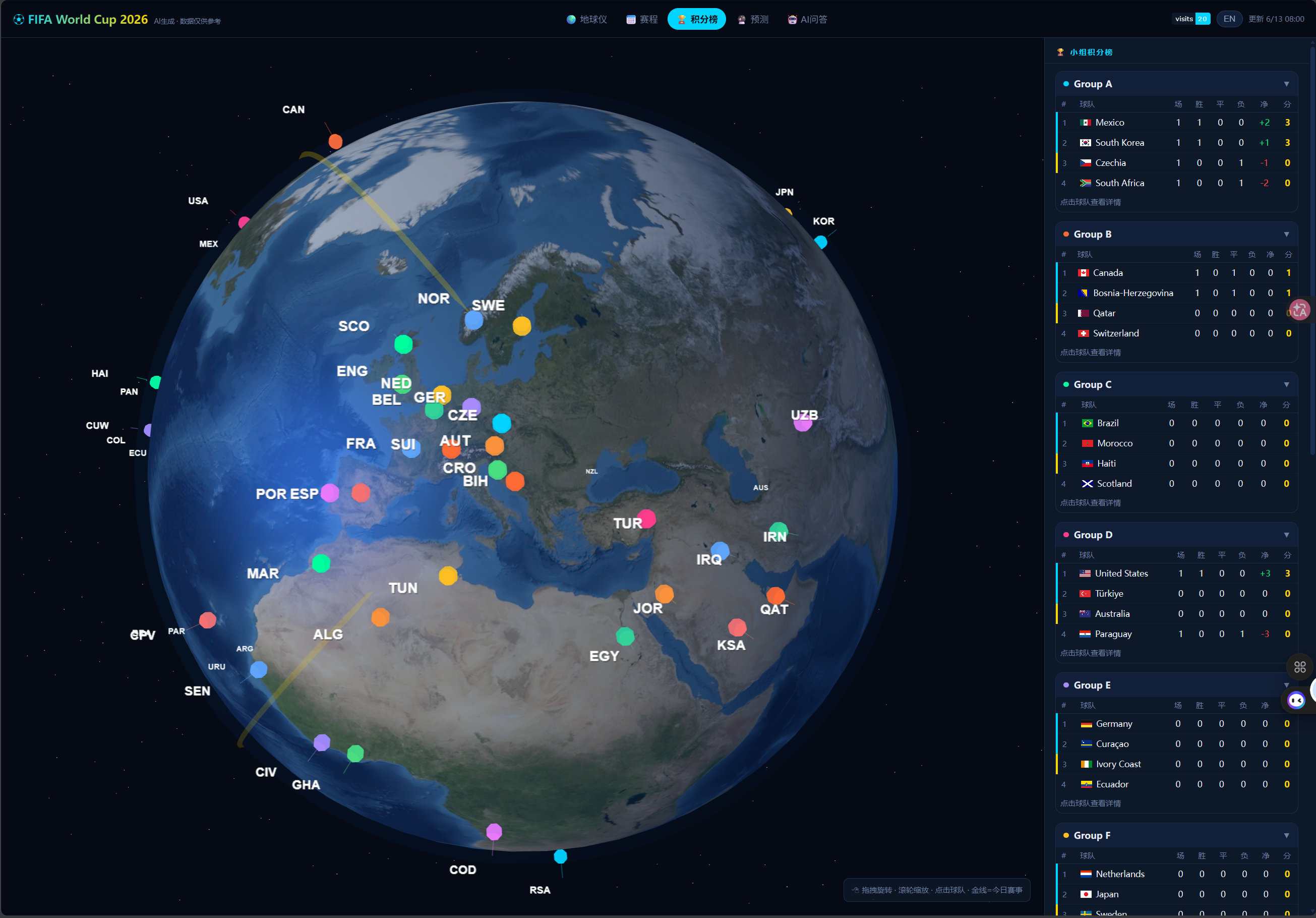
Task: Select Netherlands in Group F
Action: pyautogui.click(x=1177, y=874)
